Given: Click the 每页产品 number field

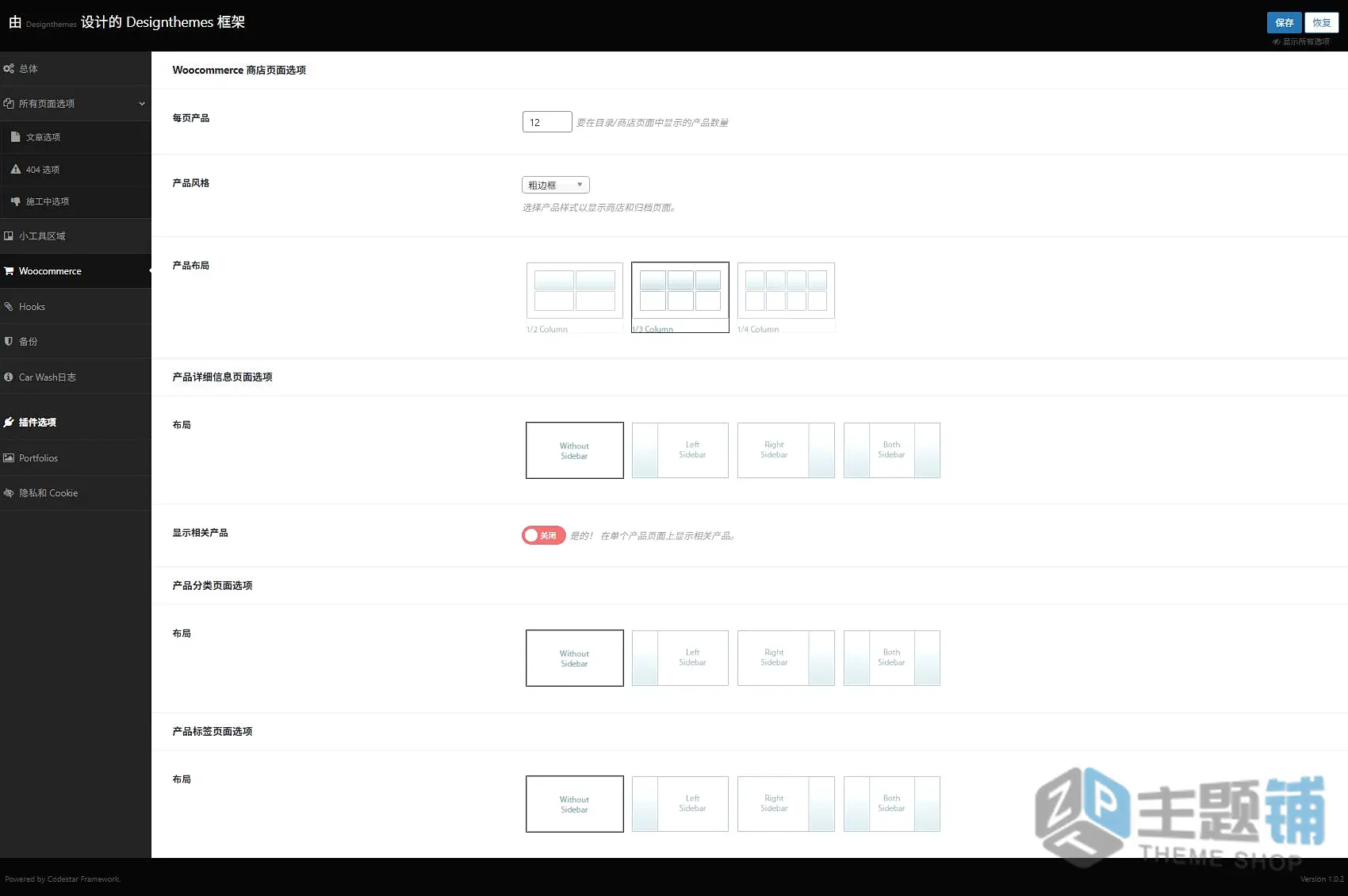Looking at the screenshot, I should pos(547,122).
